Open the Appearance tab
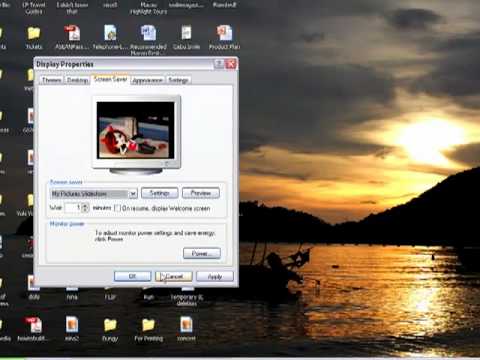This screenshot has width=480, height=360. (x=147, y=80)
